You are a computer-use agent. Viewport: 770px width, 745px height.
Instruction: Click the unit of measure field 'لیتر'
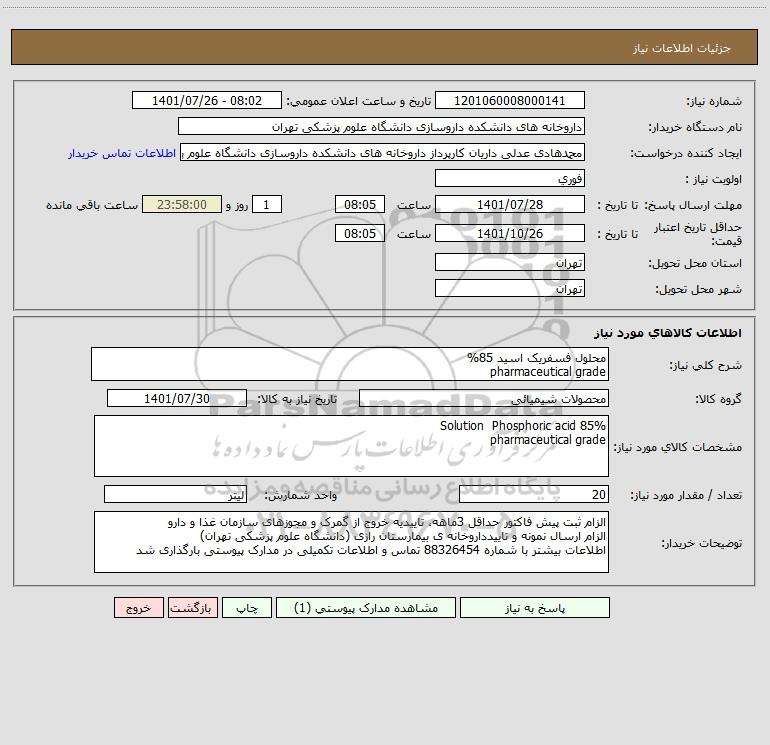(x=175, y=495)
